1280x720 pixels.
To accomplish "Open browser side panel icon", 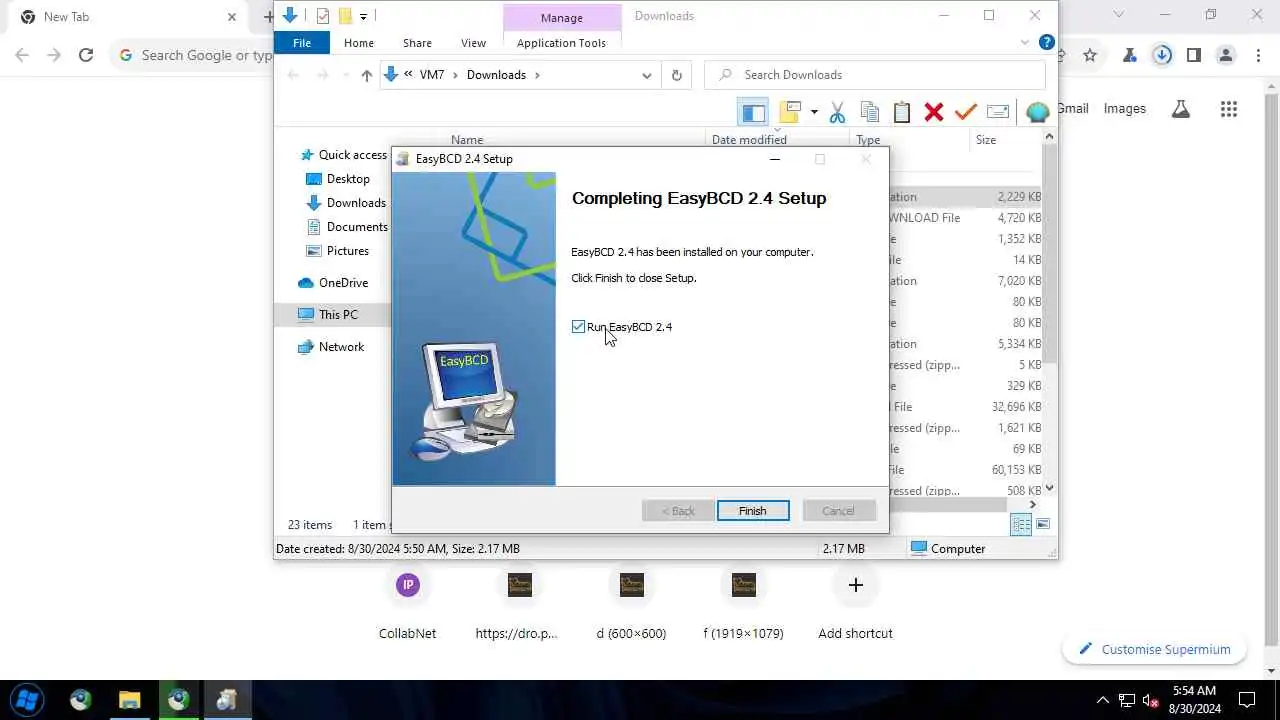I will click(x=1194, y=56).
